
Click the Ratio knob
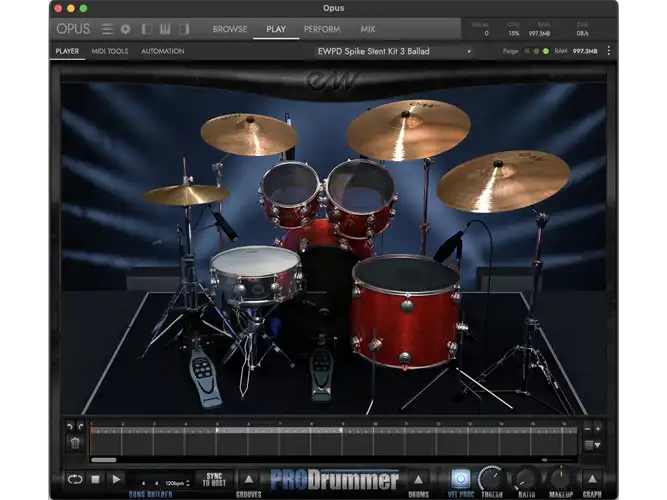click(x=526, y=479)
